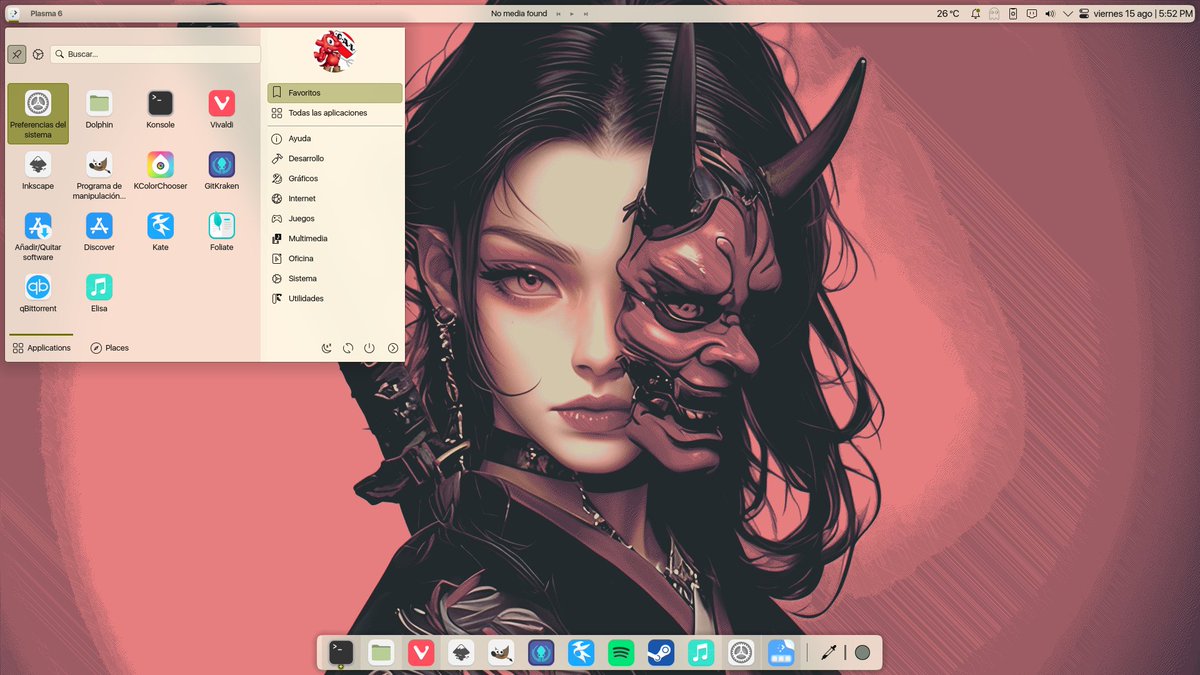Open the Internet category

point(335,199)
